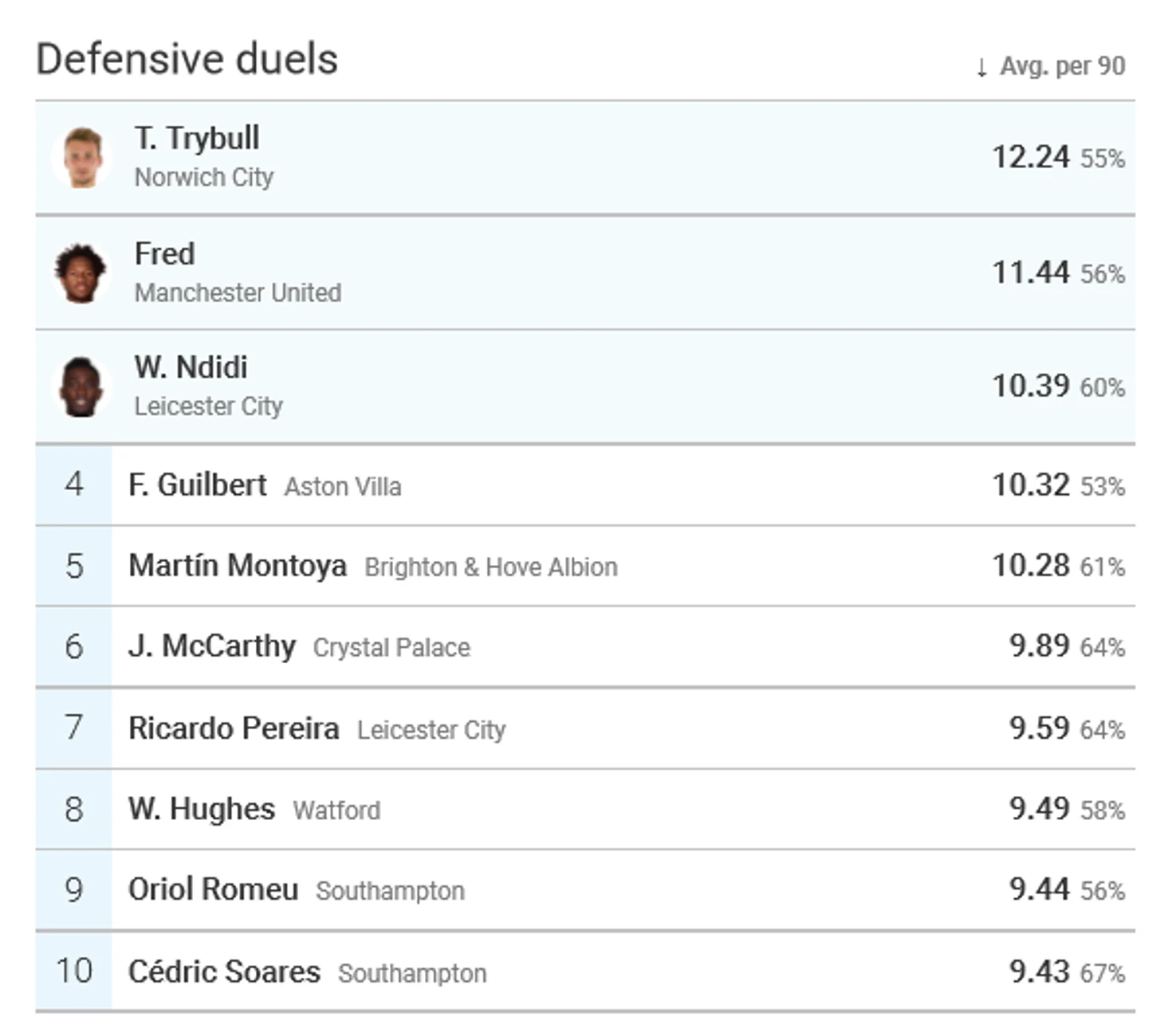Select W. Hughes from the list
Screen dimensions: 1164x1036
coord(202,809)
